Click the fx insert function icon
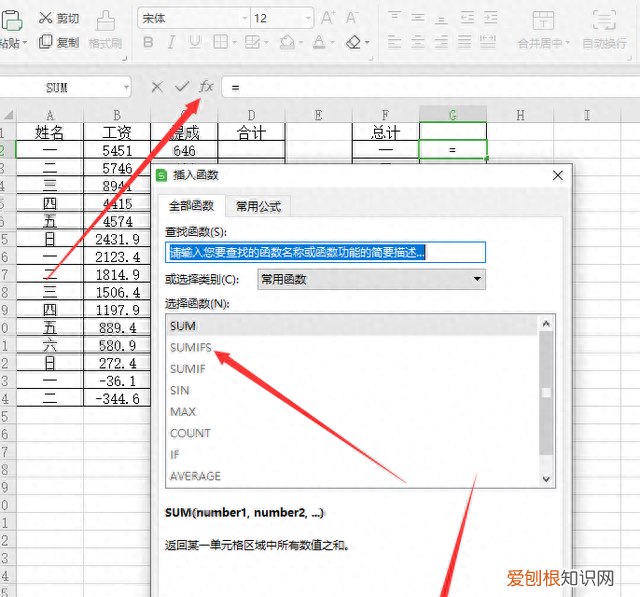 coord(206,87)
